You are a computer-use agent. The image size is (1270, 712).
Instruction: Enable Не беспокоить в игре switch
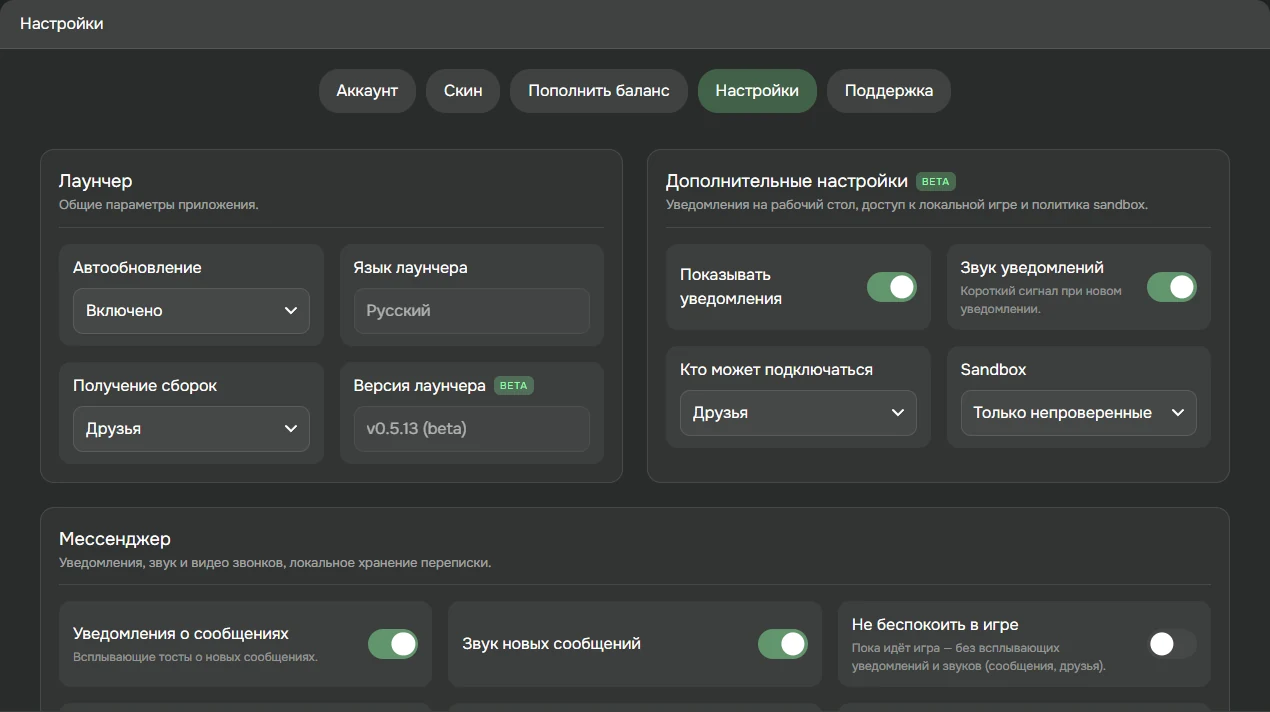pos(1172,644)
